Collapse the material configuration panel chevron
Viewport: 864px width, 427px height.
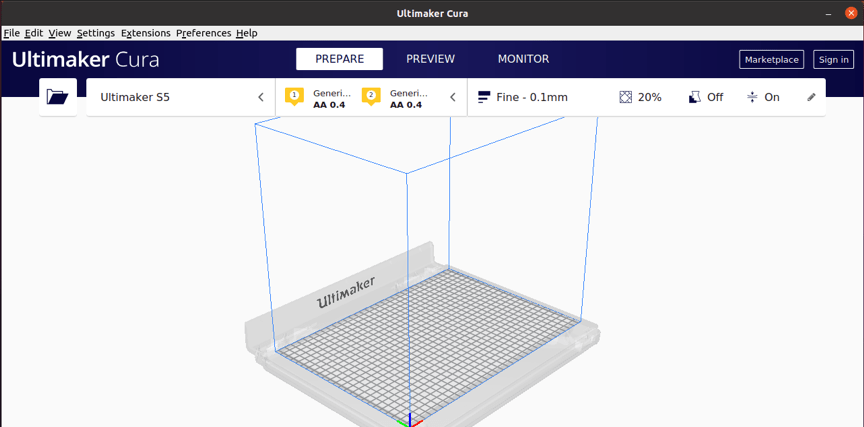pos(453,98)
